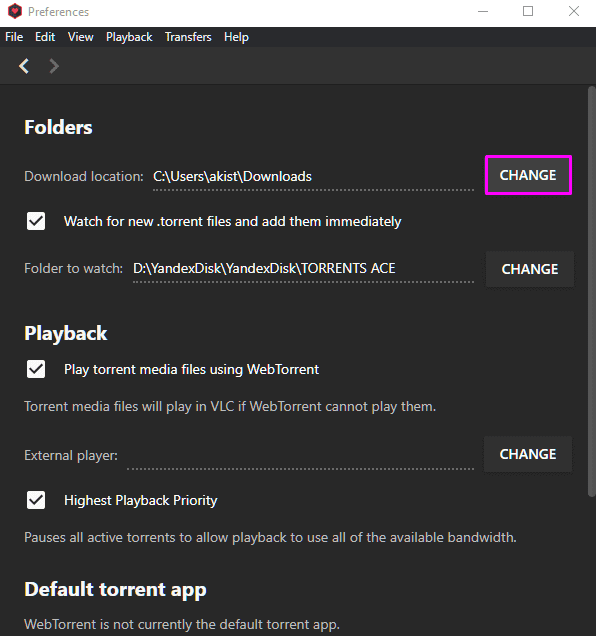Minimize the Preferences window
Screen dimensions: 596x636
coord(483,11)
